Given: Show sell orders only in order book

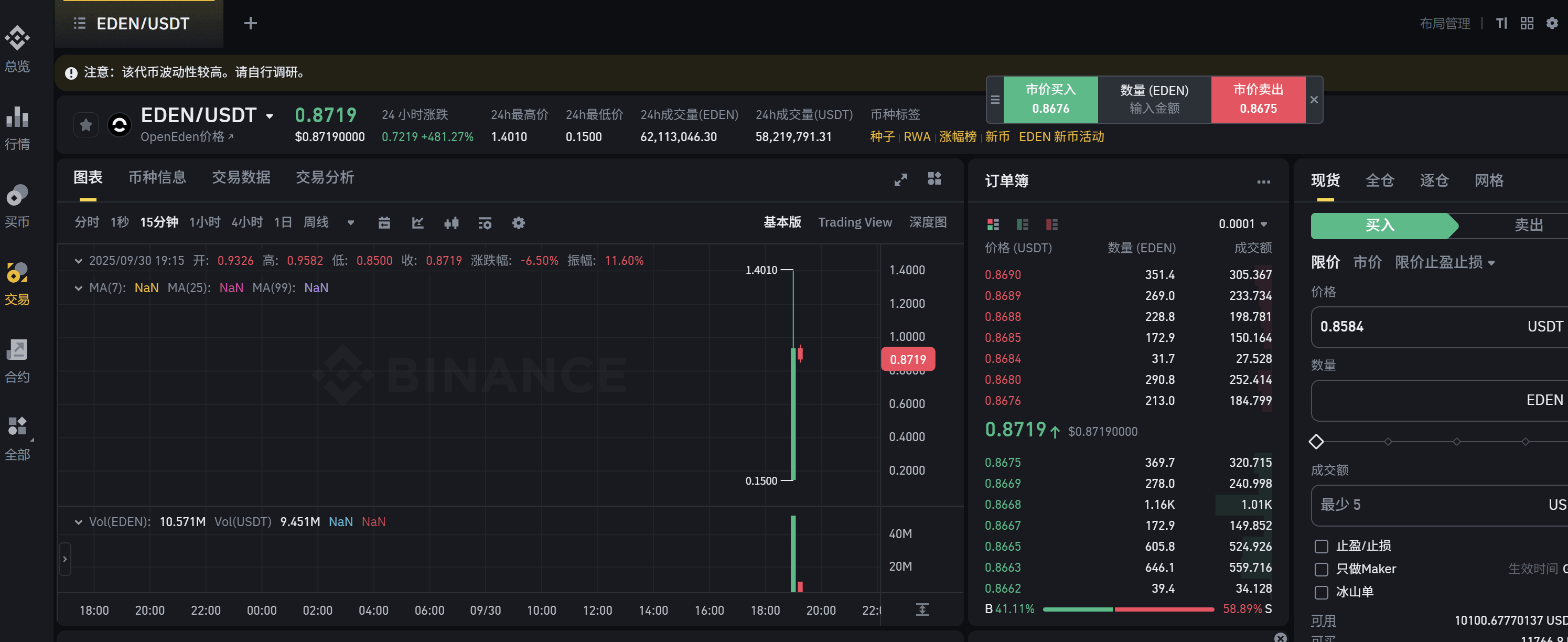Looking at the screenshot, I should 1051,224.
